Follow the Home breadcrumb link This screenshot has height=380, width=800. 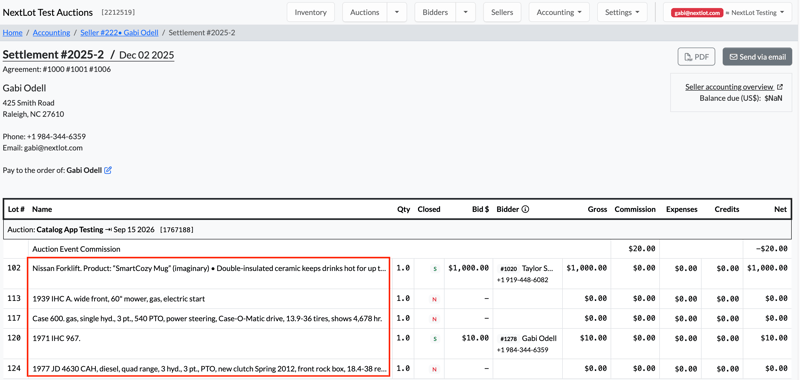tap(13, 33)
